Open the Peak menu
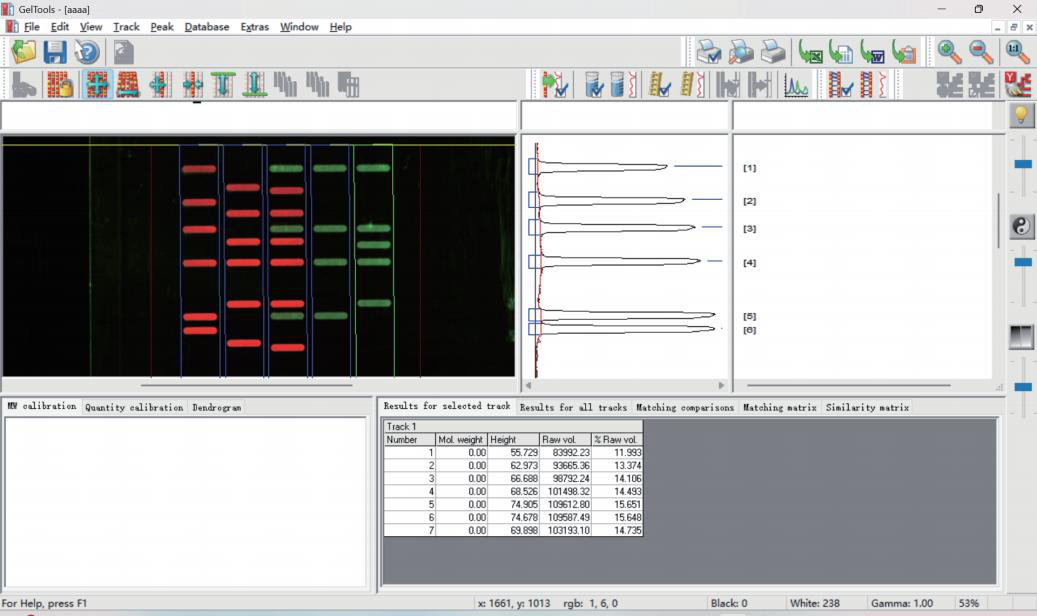 [x=161, y=27]
